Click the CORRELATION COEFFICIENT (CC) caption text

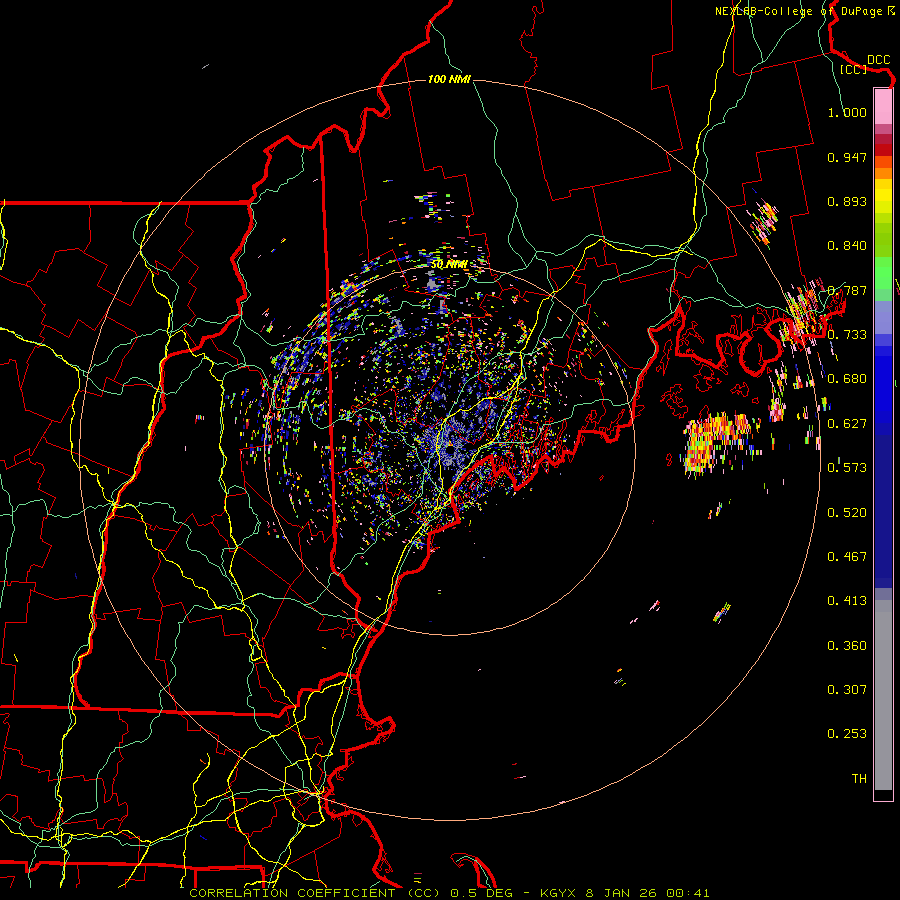315,893
